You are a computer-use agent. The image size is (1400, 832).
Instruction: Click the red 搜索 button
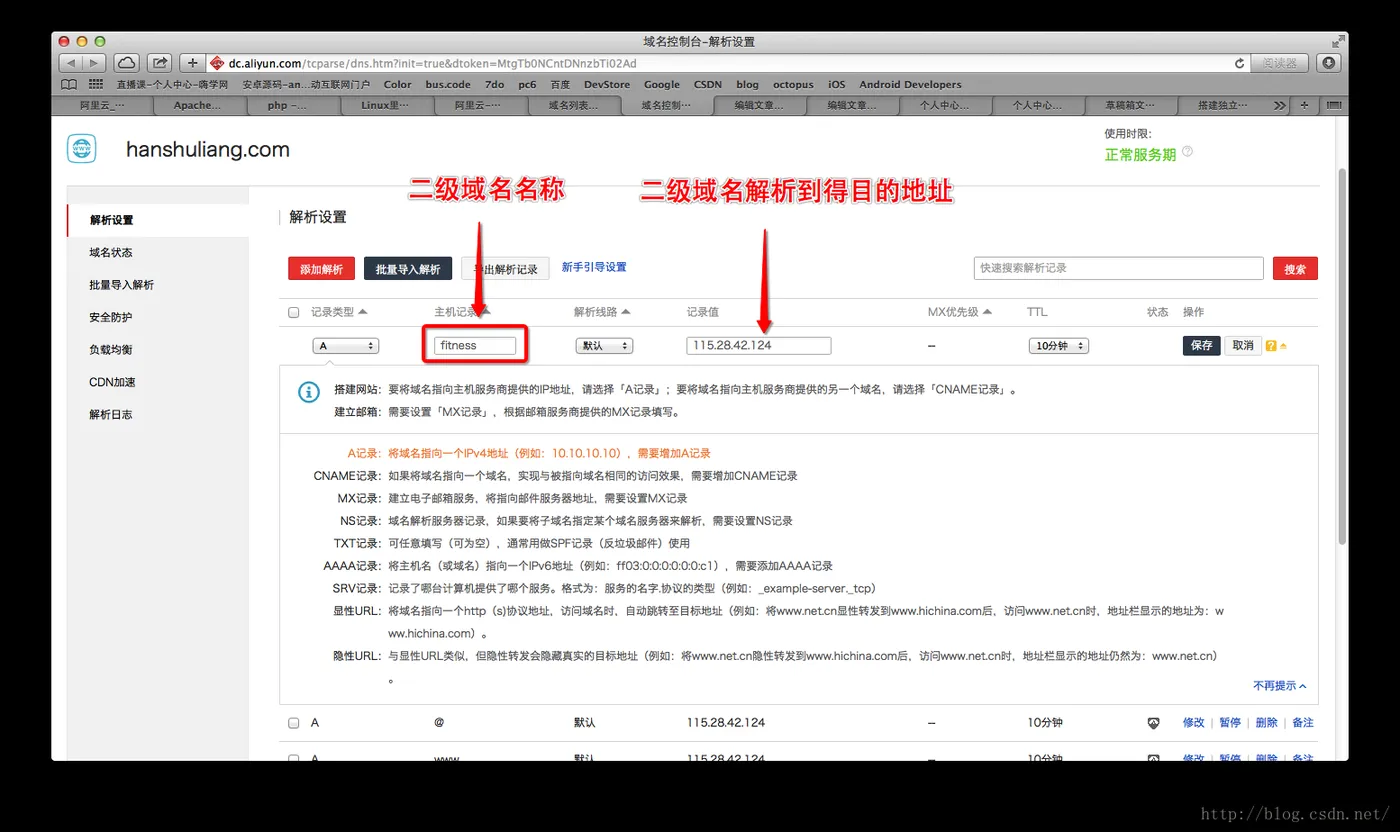(1295, 269)
